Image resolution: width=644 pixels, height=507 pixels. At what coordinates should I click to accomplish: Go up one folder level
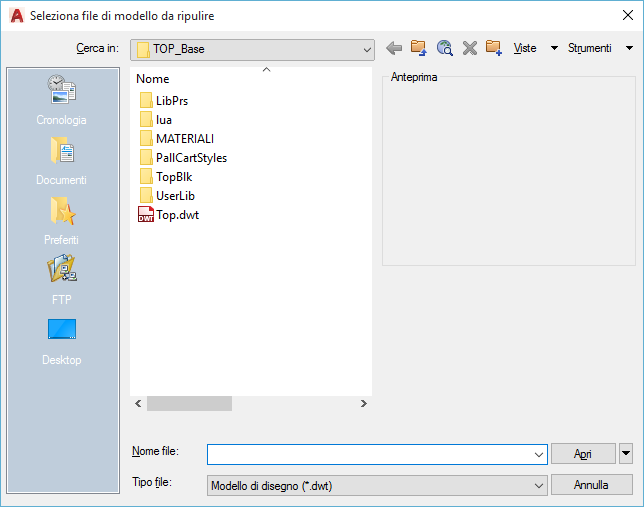419,48
